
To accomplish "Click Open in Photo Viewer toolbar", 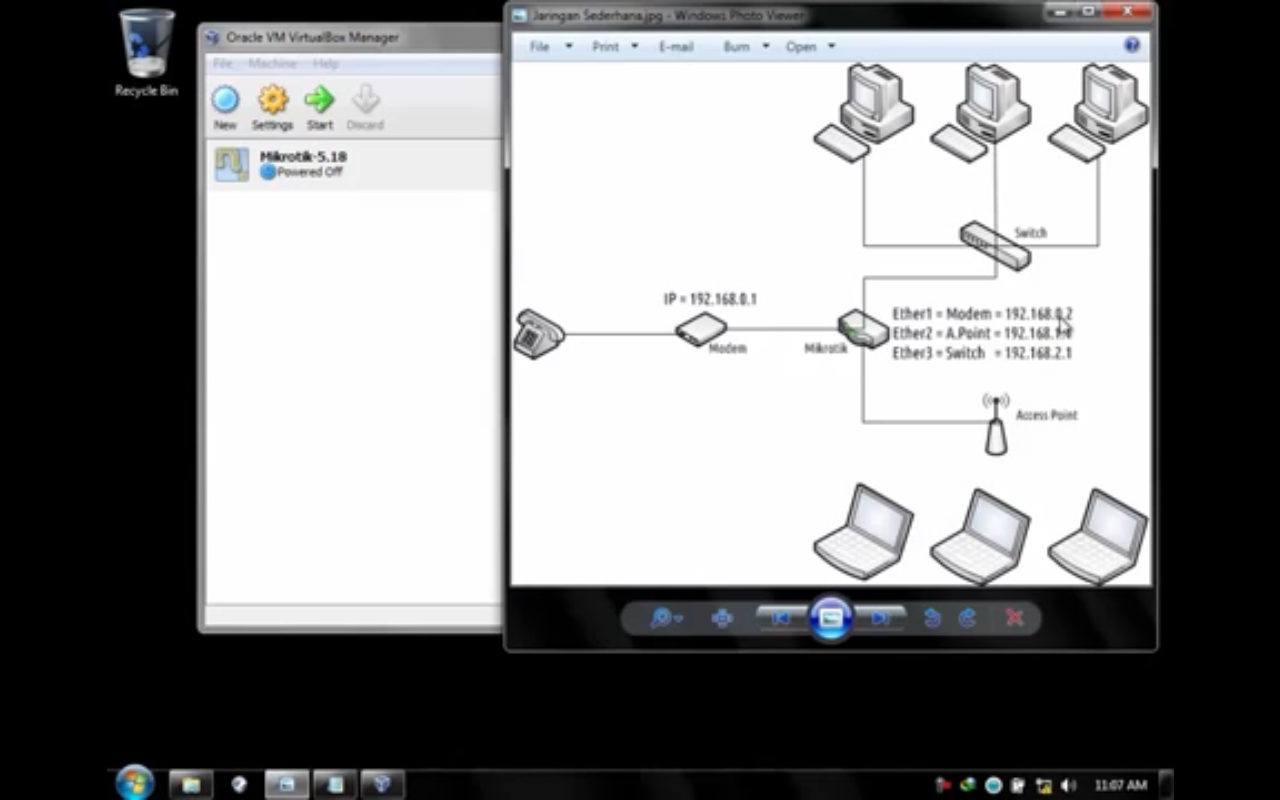I will (801, 46).
